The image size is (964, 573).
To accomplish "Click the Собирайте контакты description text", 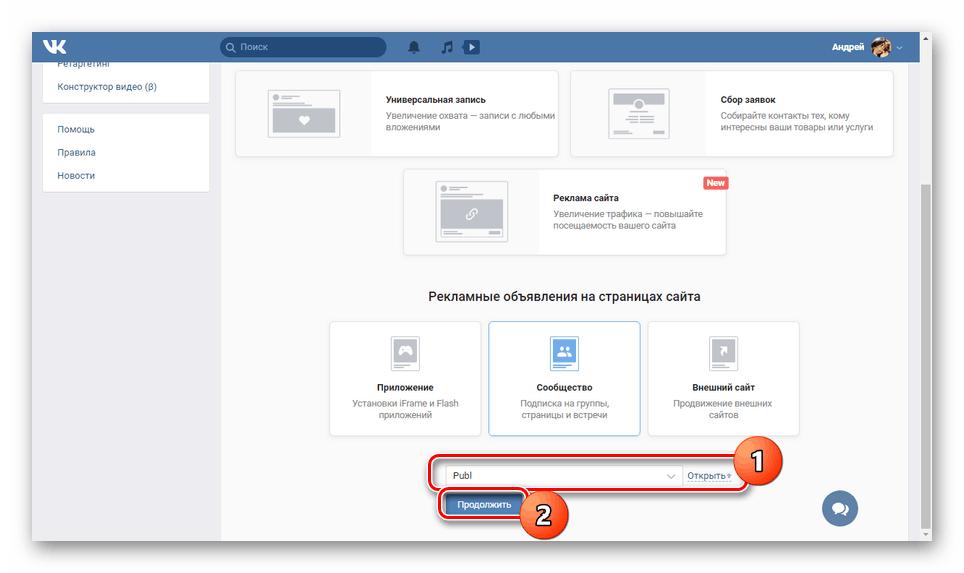I will tap(797, 121).
